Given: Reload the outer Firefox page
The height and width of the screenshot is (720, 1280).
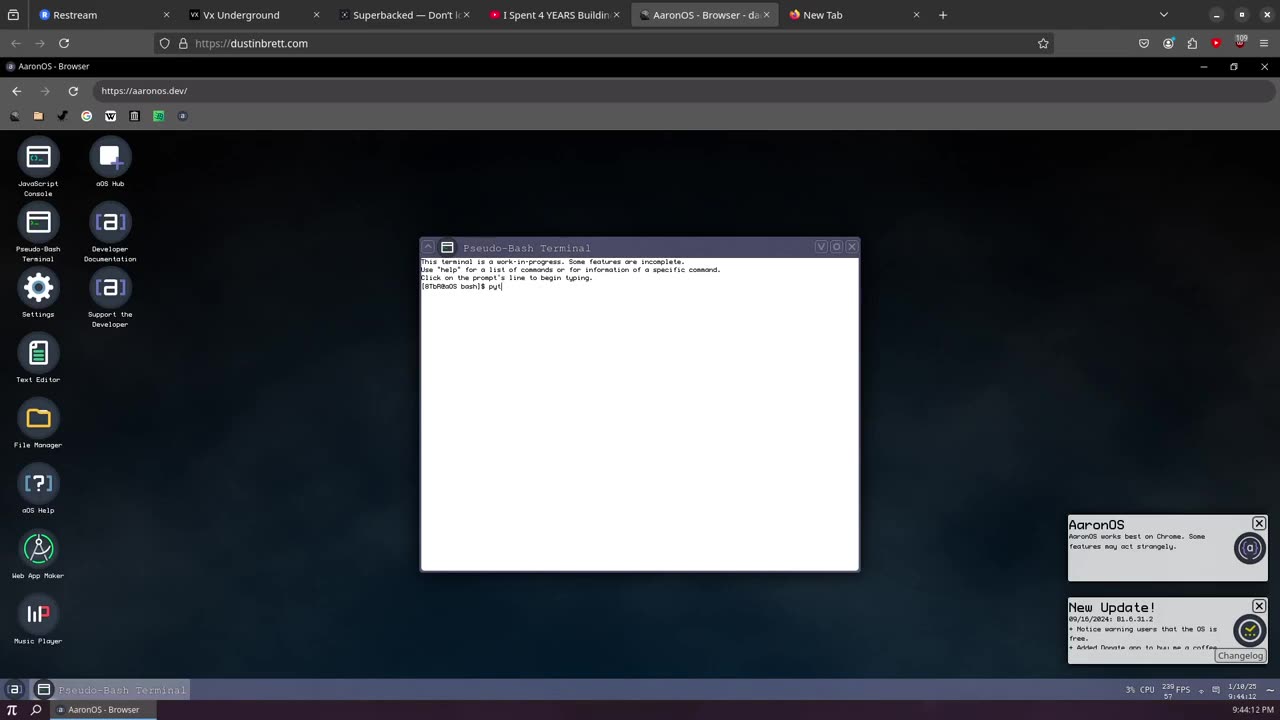Looking at the screenshot, I should tap(64, 43).
